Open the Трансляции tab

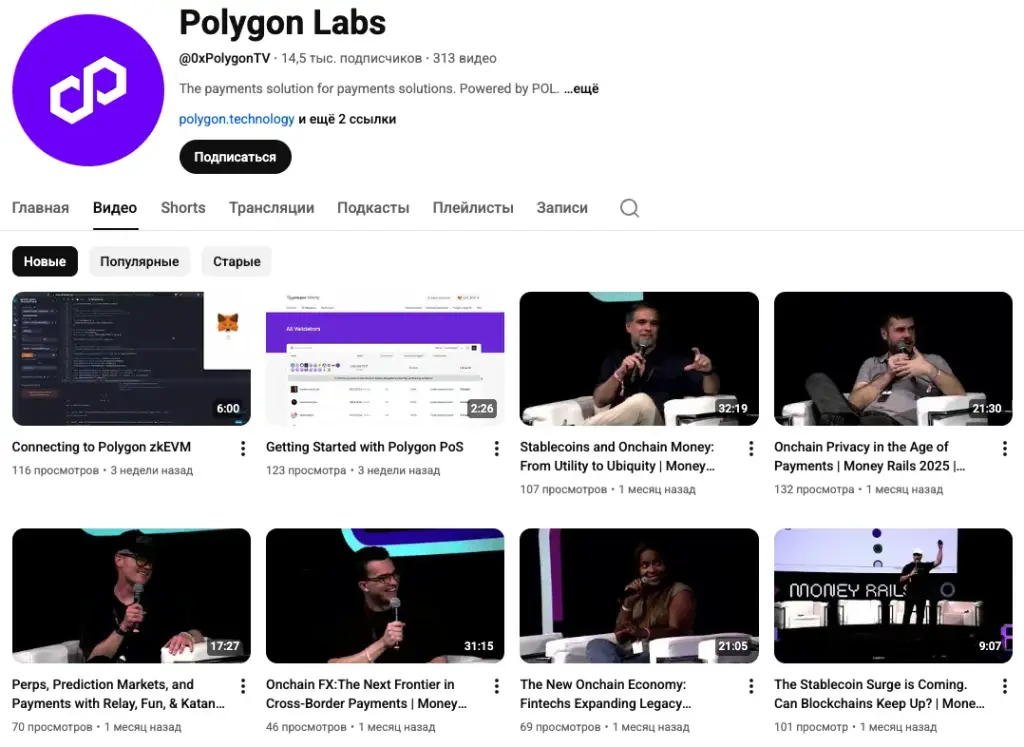pos(272,208)
